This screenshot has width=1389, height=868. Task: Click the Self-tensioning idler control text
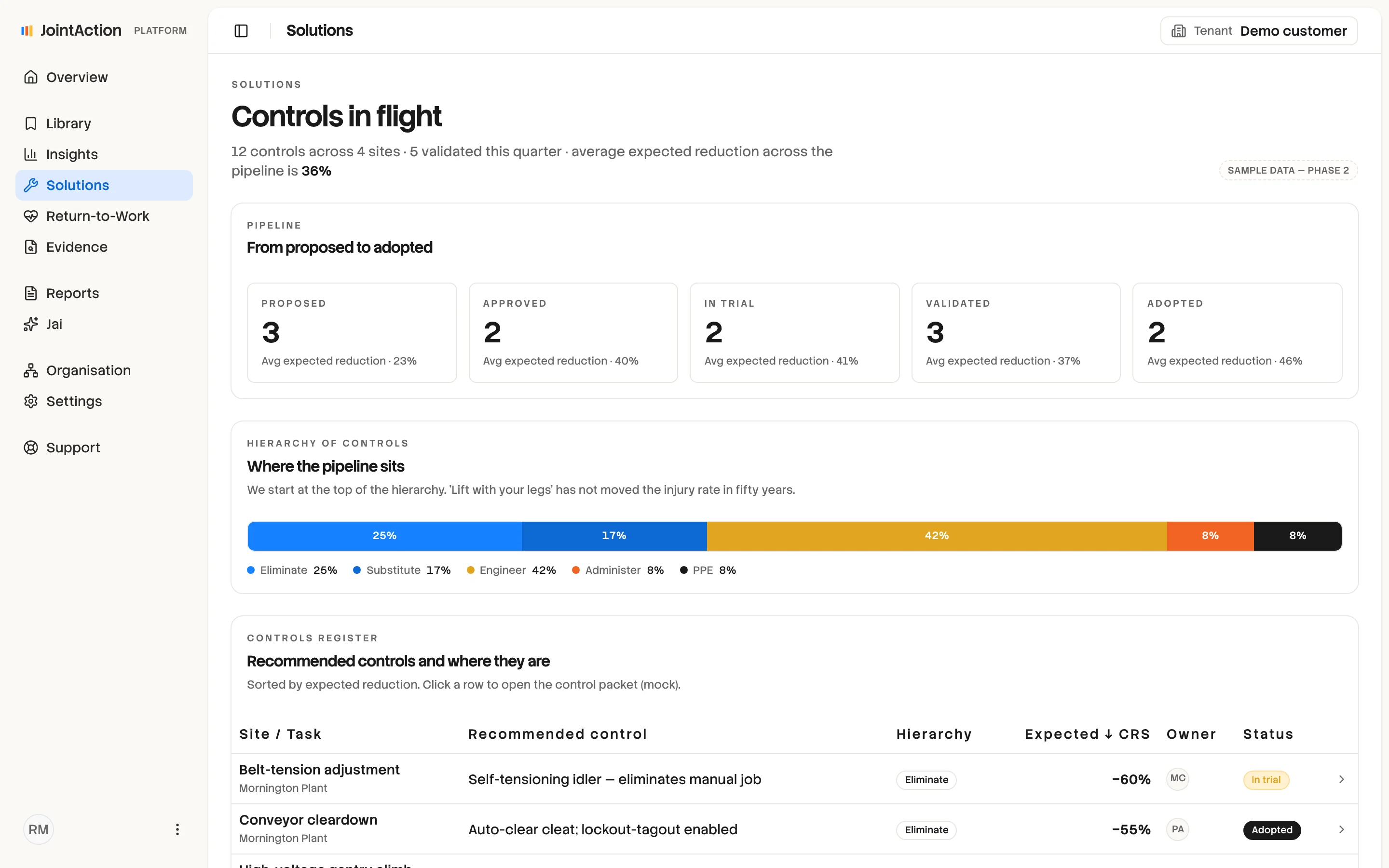[615, 780]
